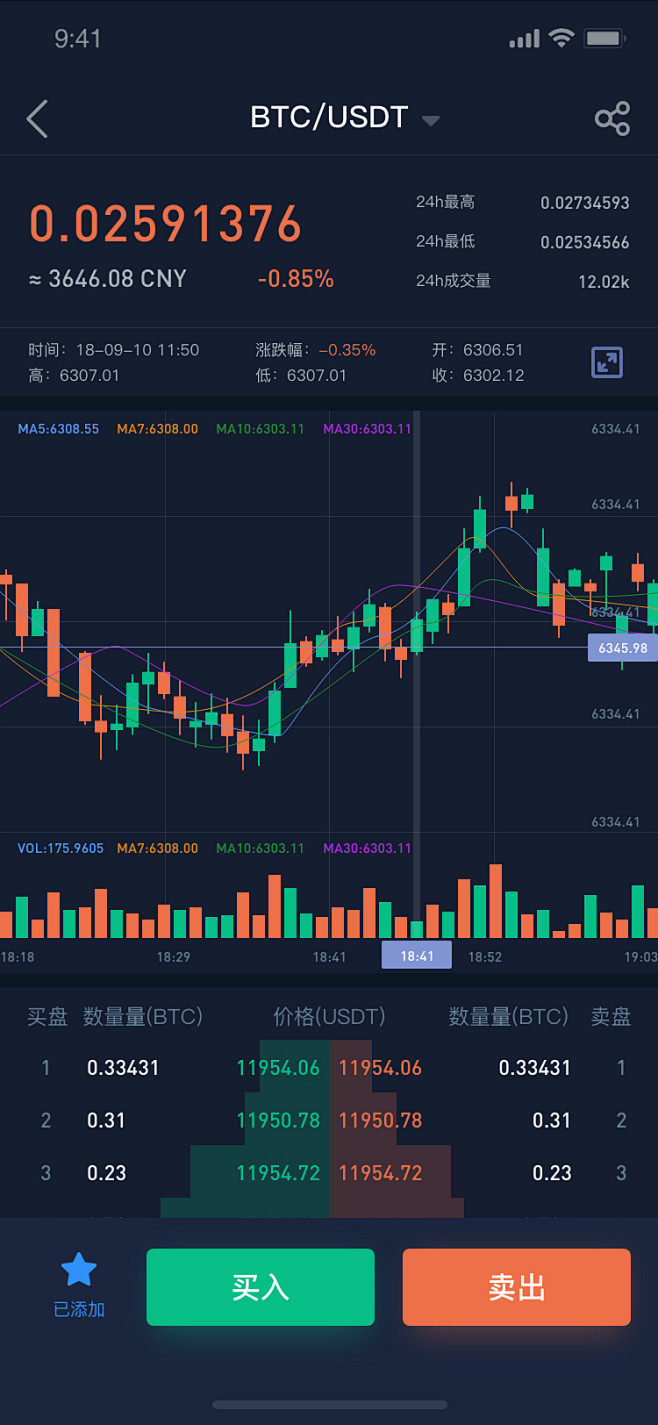
Task: Select buy order price 11950.78
Action: [x=279, y=1120]
